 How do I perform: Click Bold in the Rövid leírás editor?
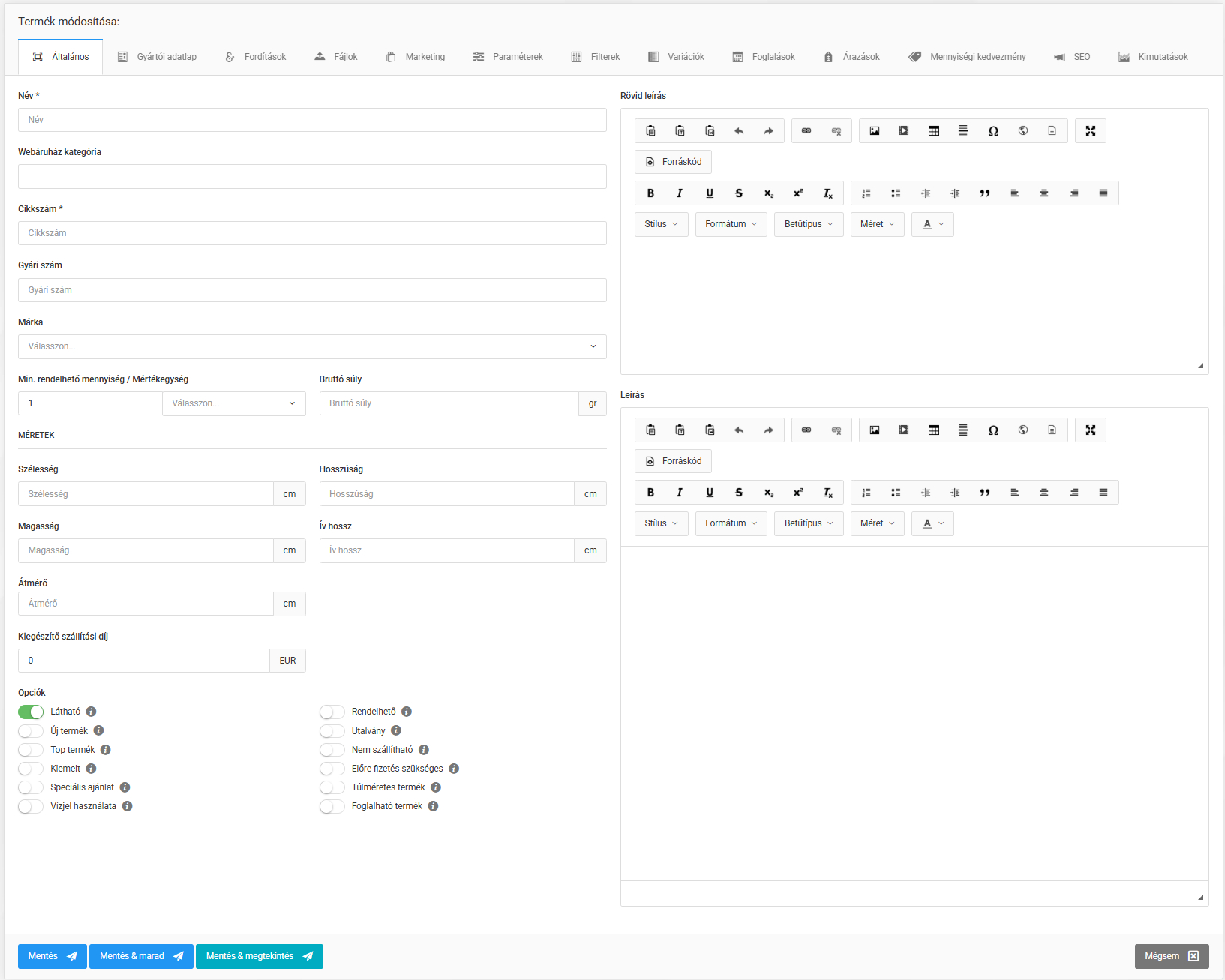point(650,193)
